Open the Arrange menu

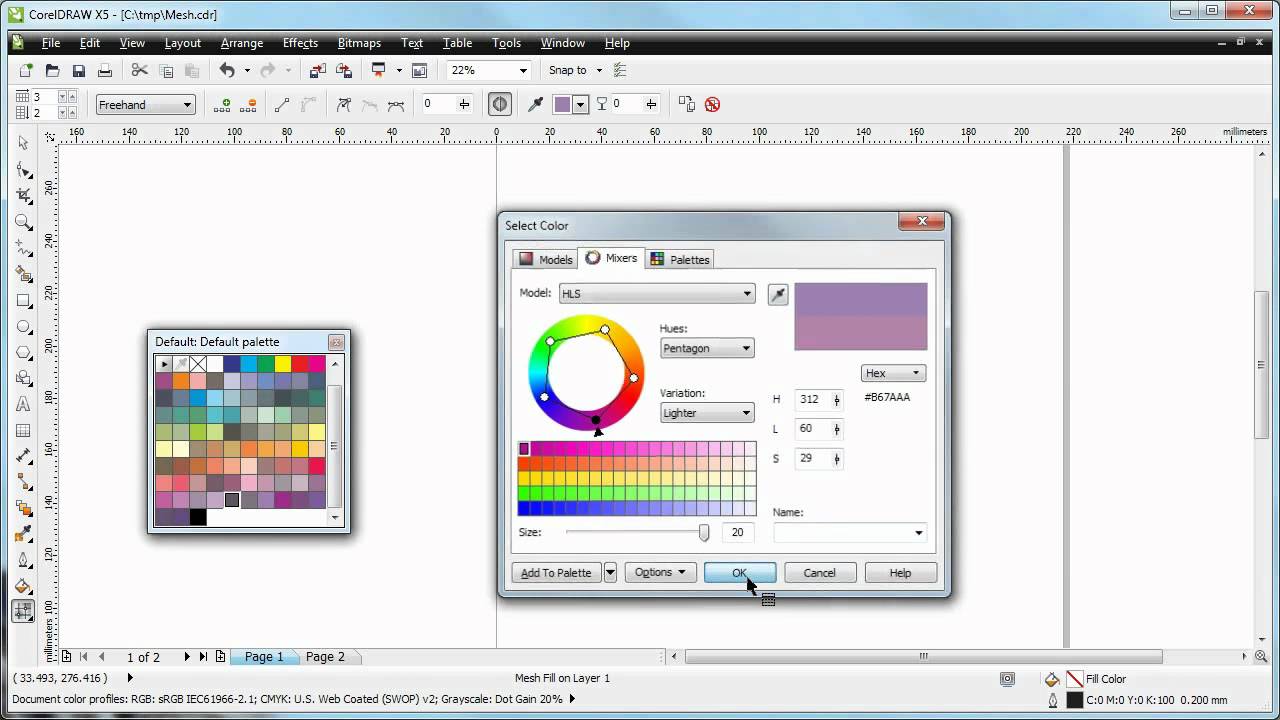point(242,43)
